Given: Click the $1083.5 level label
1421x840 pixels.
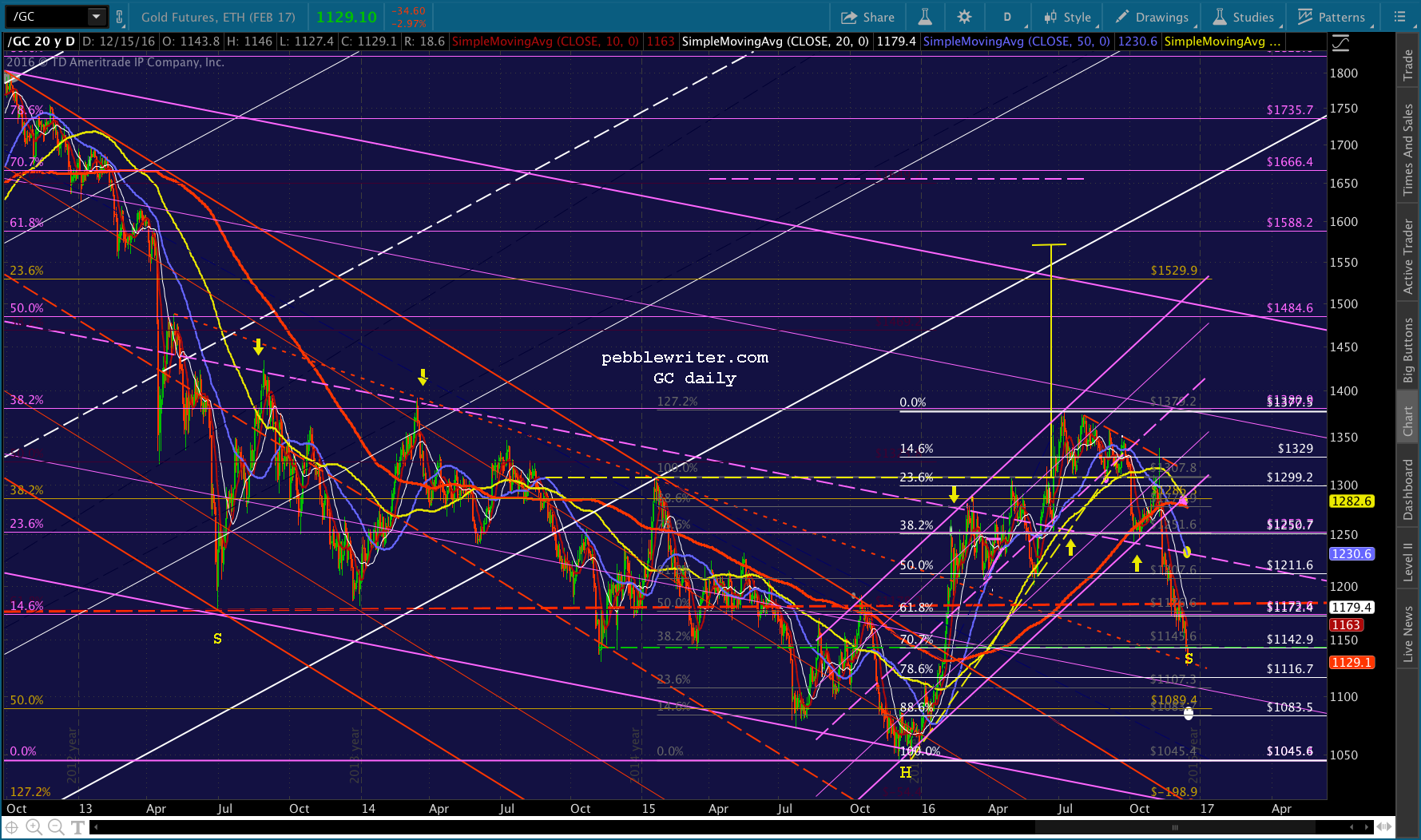Looking at the screenshot, I should 1289,707.
